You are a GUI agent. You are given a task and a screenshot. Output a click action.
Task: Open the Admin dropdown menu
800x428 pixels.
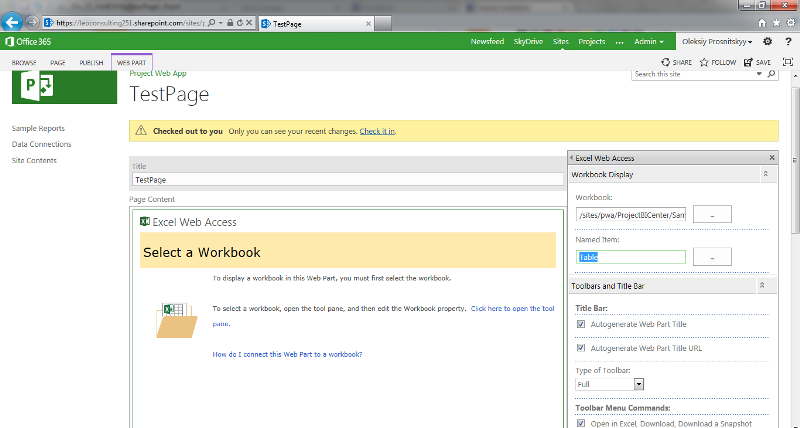point(648,42)
